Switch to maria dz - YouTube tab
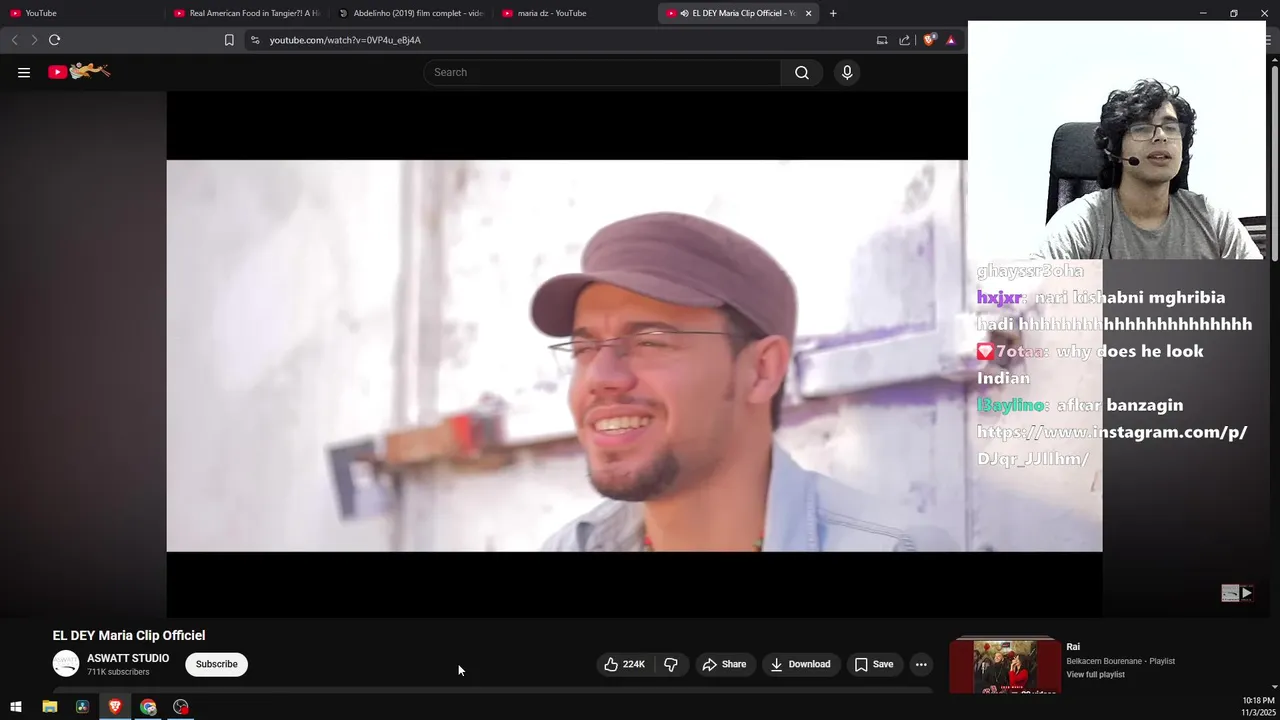Image resolution: width=1280 pixels, height=720 pixels. tap(574, 13)
